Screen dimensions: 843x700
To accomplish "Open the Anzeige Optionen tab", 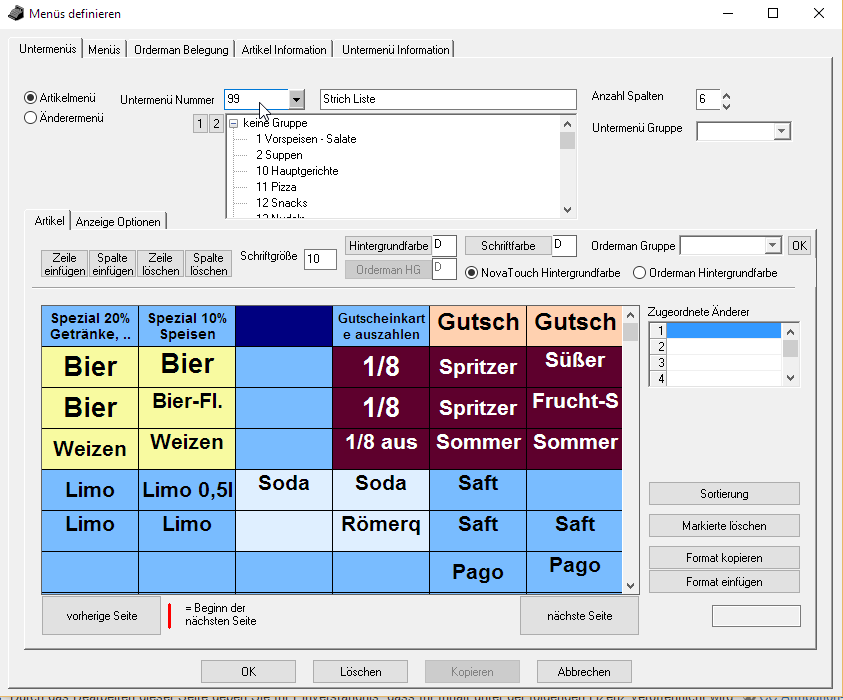I will pos(118,221).
